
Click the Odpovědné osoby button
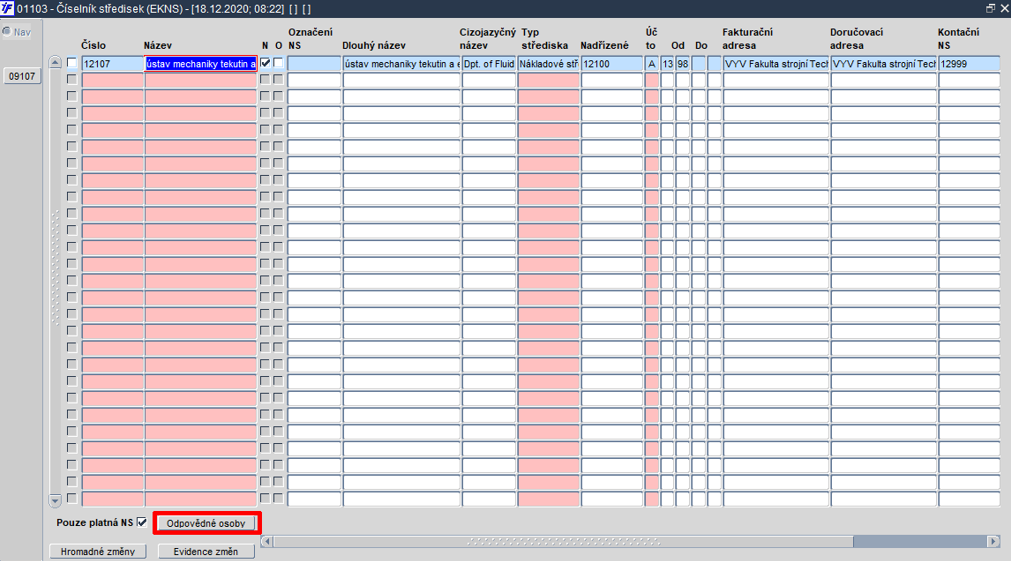click(206, 523)
